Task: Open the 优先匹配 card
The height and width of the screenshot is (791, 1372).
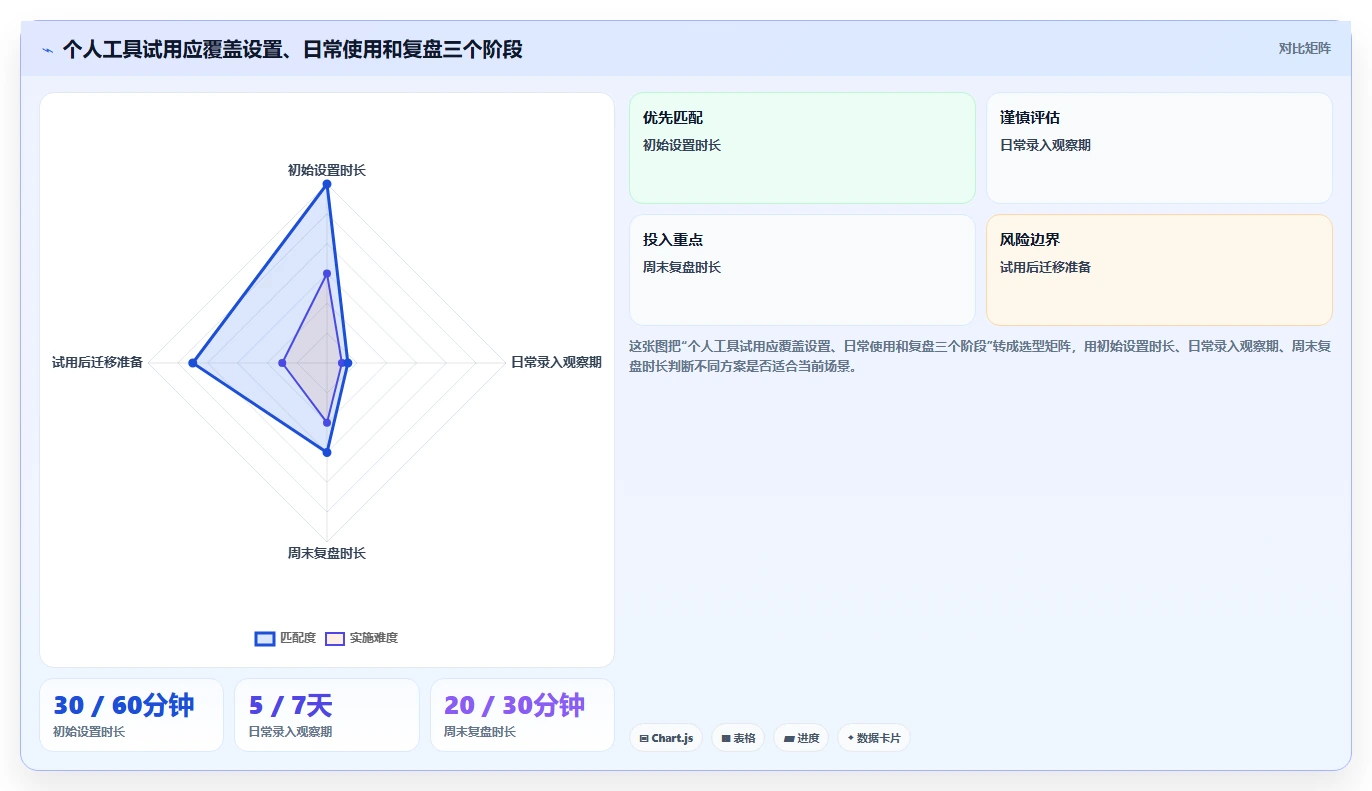Action: [x=802, y=148]
